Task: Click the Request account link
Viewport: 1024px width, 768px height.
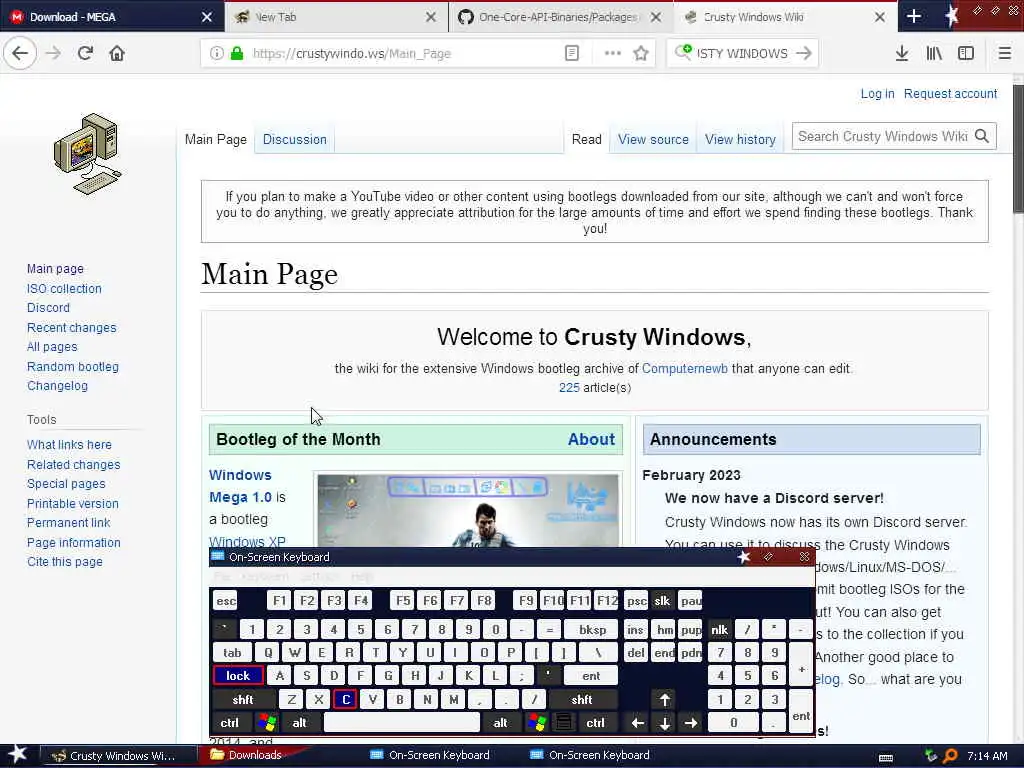Action: pos(950,93)
